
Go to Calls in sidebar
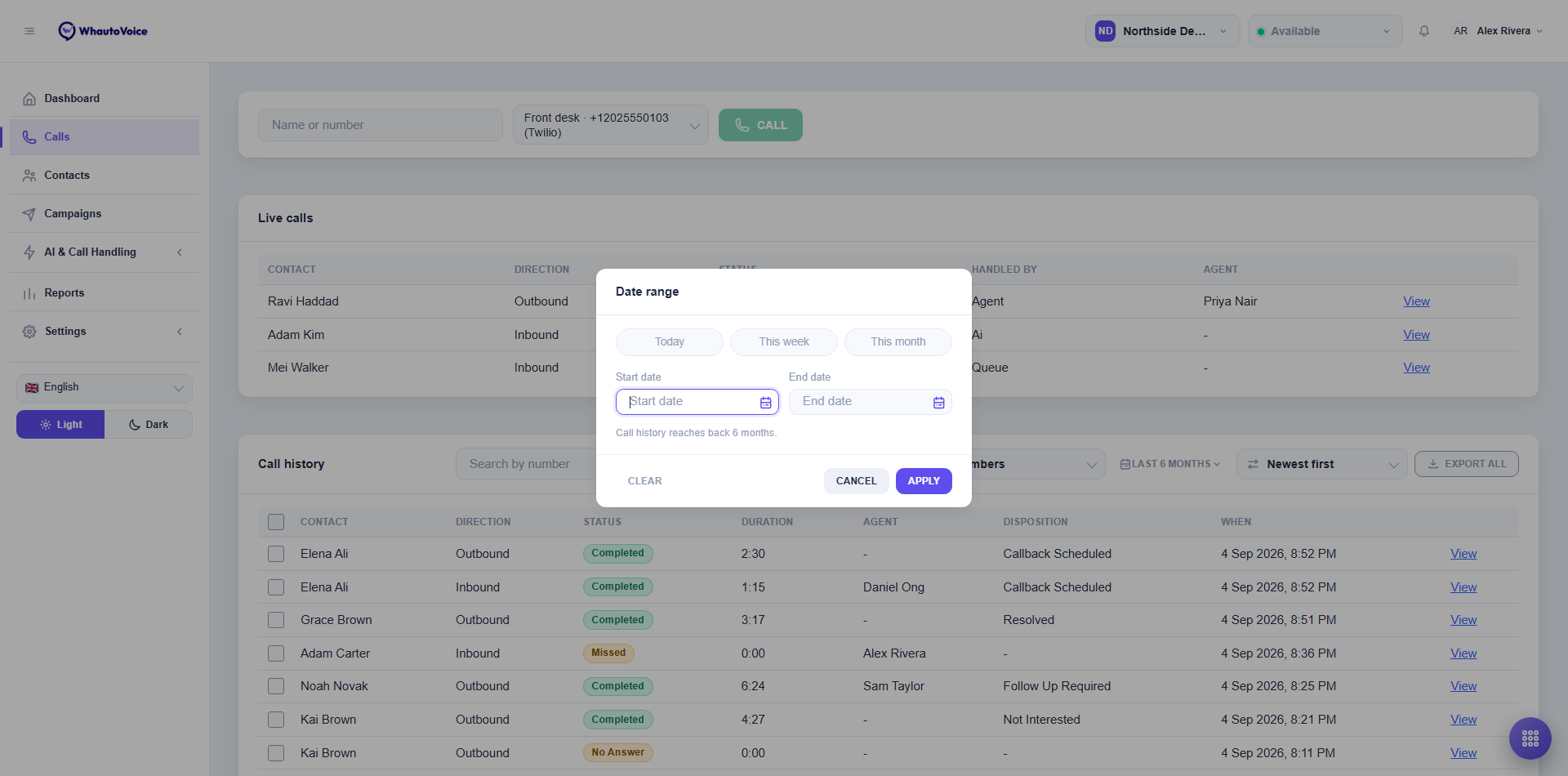tap(105, 137)
